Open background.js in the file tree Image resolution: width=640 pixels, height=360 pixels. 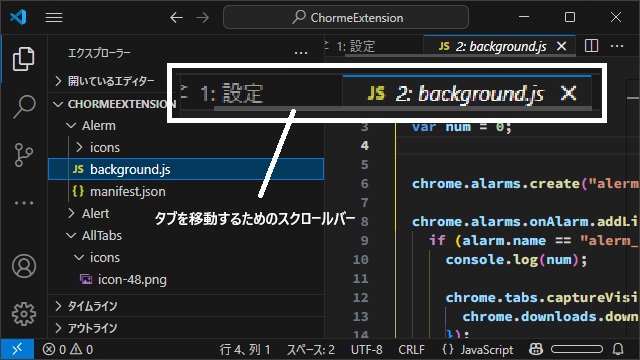pyautogui.click(x=186, y=169)
